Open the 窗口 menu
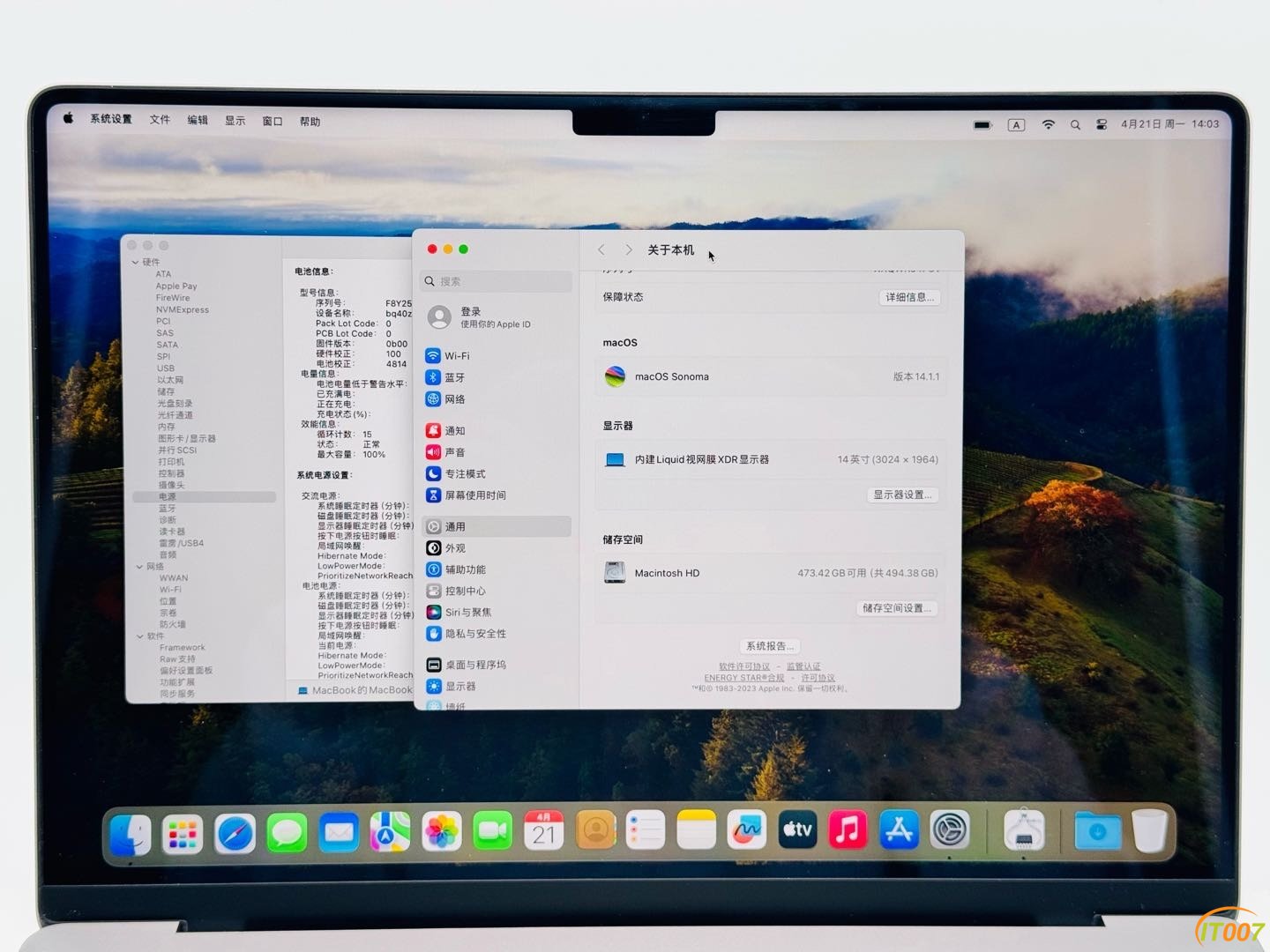Viewport: 1270px width, 952px height. point(273,122)
